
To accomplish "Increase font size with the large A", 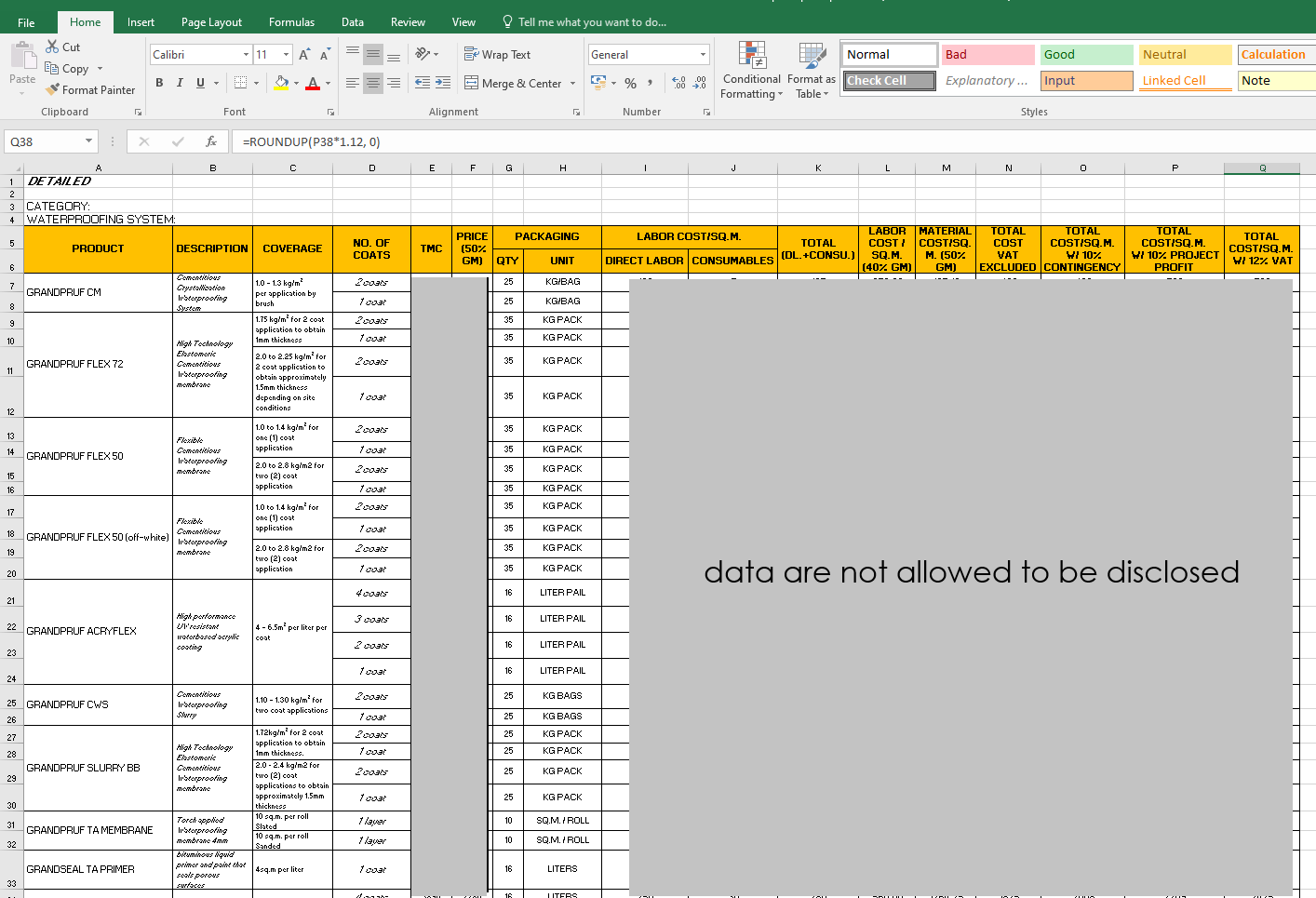I will click(304, 55).
